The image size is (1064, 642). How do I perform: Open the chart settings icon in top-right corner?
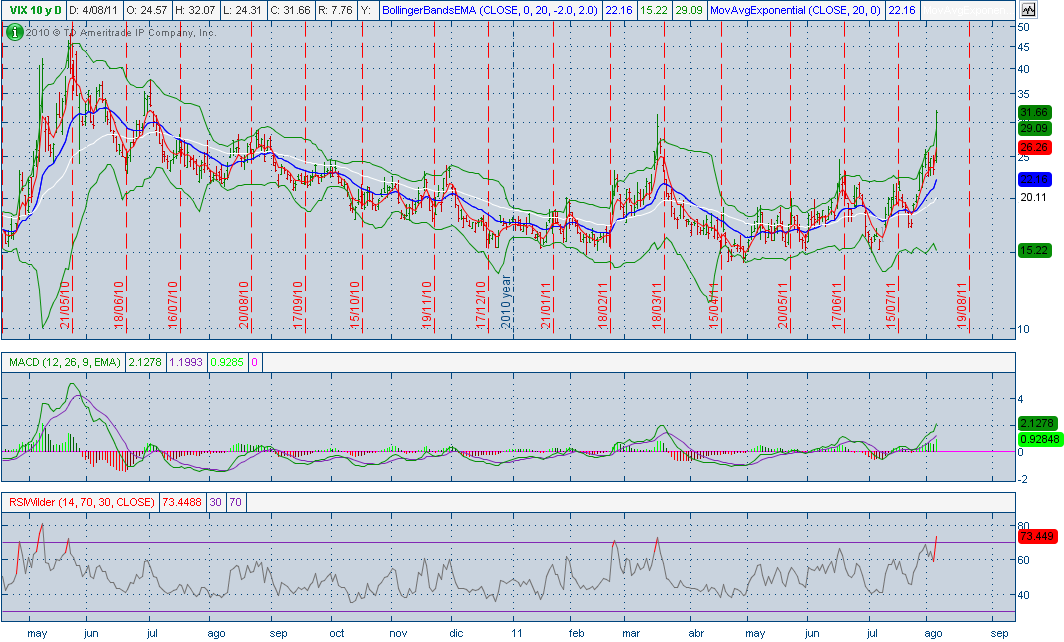click(x=1028, y=10)
